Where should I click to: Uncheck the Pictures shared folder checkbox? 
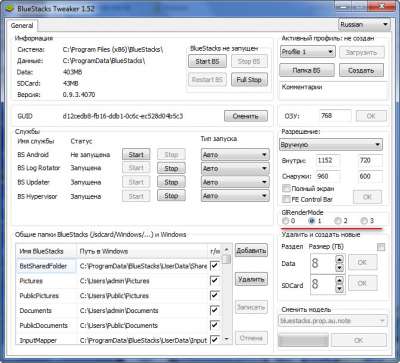click(214, 281)
